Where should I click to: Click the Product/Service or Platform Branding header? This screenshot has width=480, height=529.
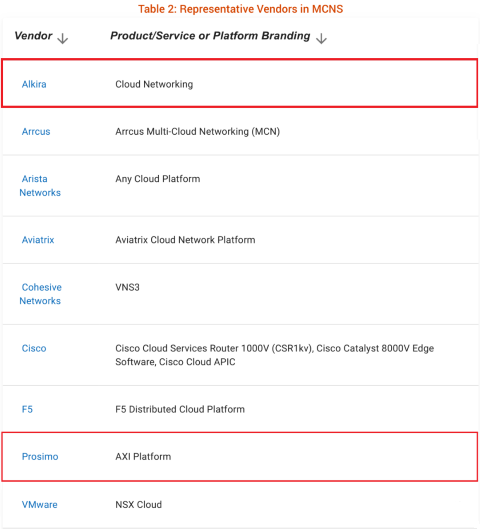click(210, 35)
